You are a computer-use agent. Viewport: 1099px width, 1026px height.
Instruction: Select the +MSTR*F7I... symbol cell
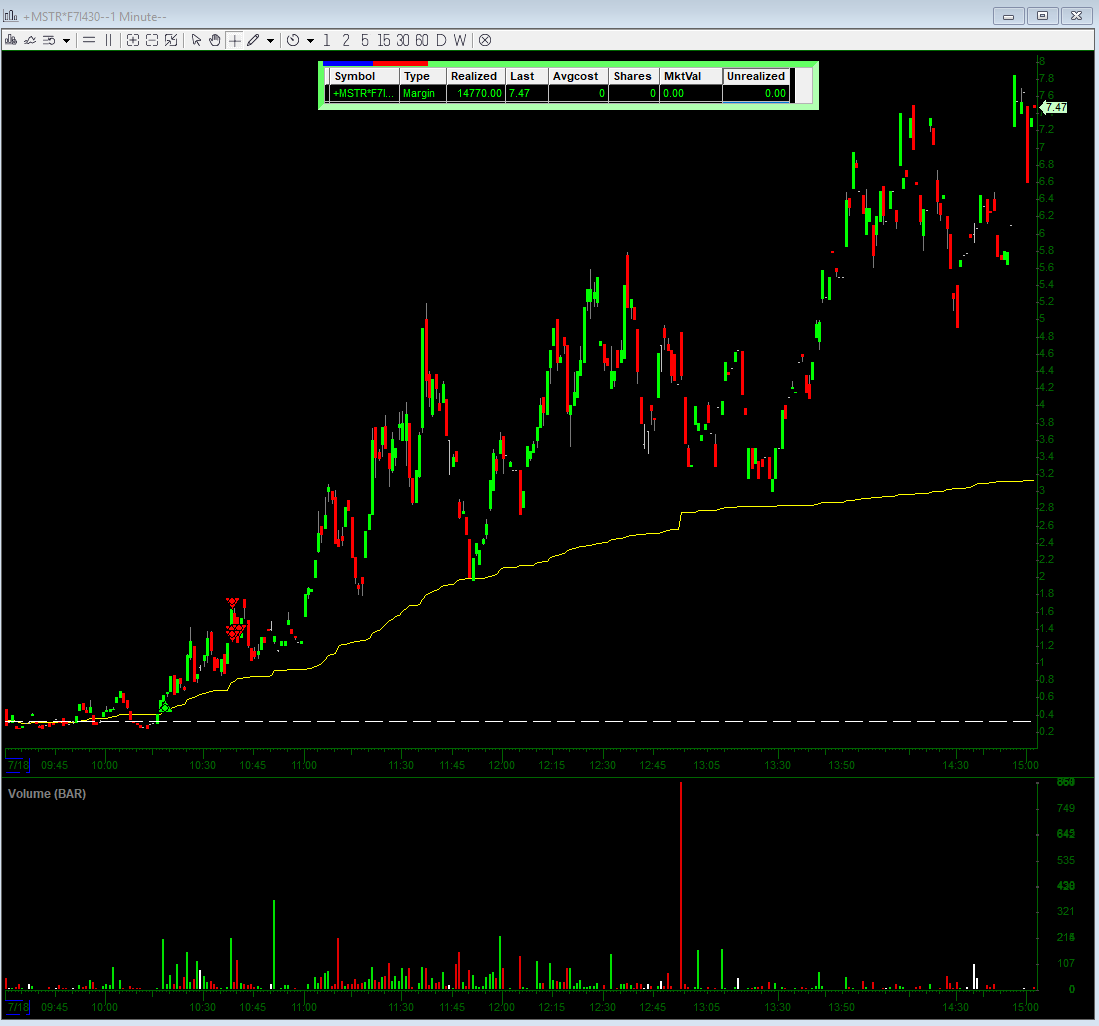point(364,93)
